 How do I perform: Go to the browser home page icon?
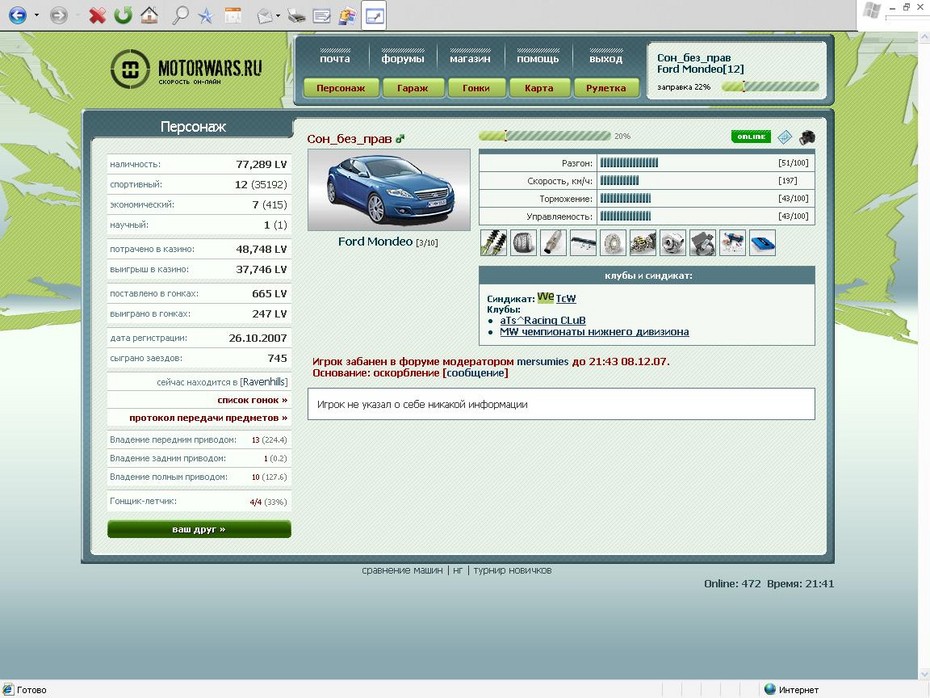(x=149, y=15)
